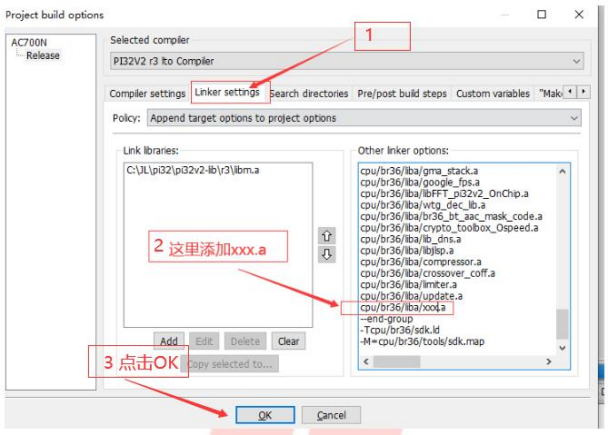
Task: Click left arrow of horizontal scrollbar
Action: pyautogui.click(x=366, y=361)
